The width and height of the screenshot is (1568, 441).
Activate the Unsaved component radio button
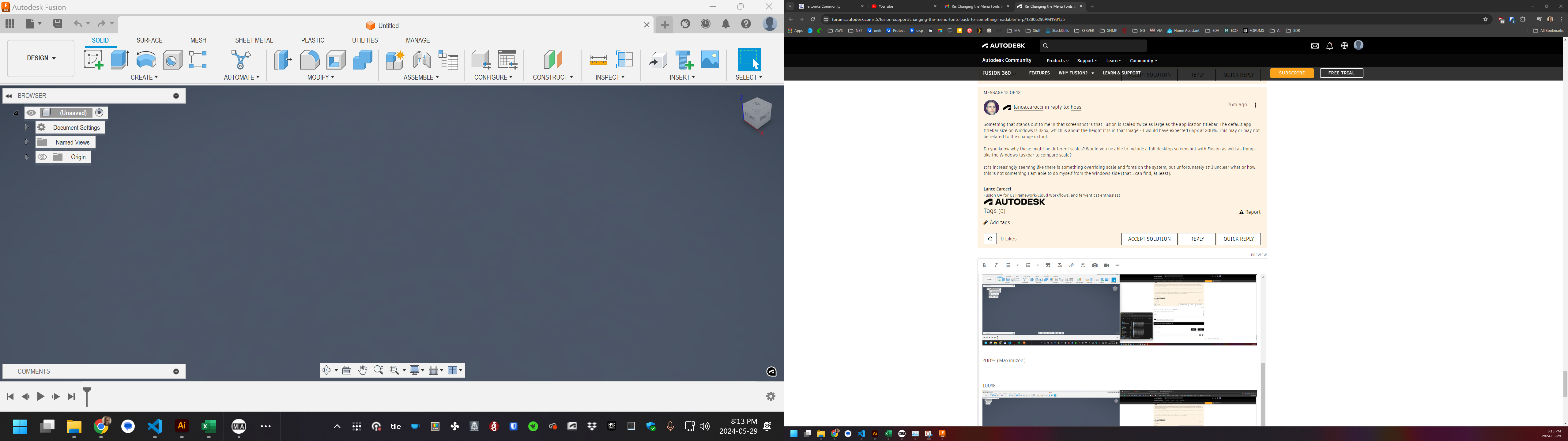(100, 113)
